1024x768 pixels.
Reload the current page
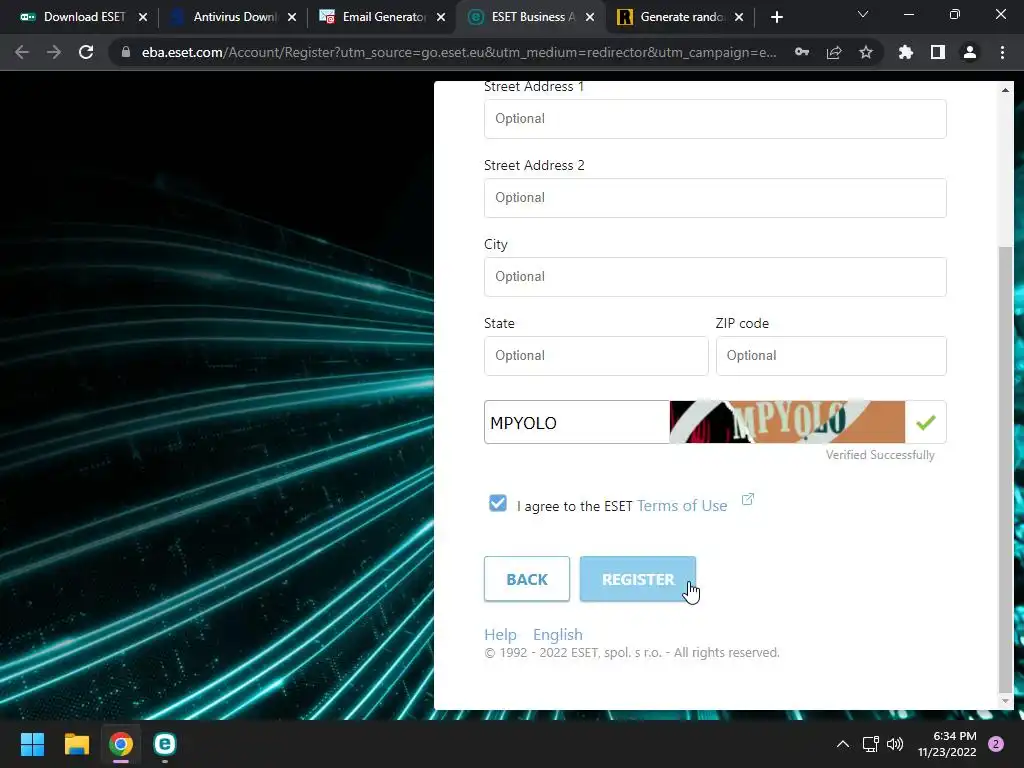pyautogui.click(x=86, y=52)
